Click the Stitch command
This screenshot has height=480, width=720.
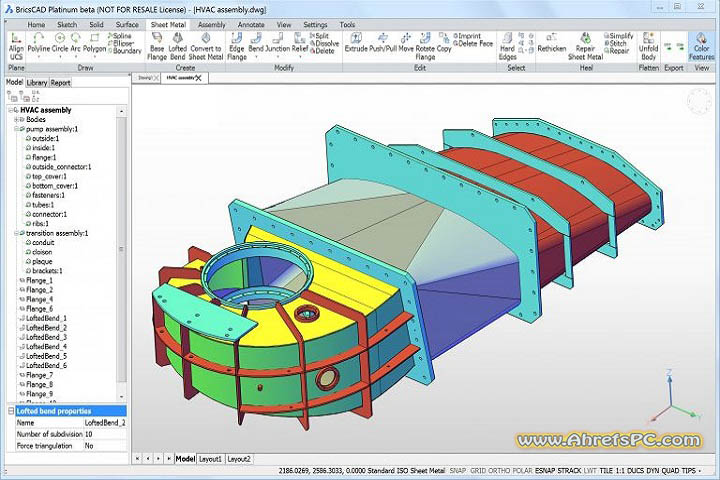pyautogui.click(x=615, y=43)
